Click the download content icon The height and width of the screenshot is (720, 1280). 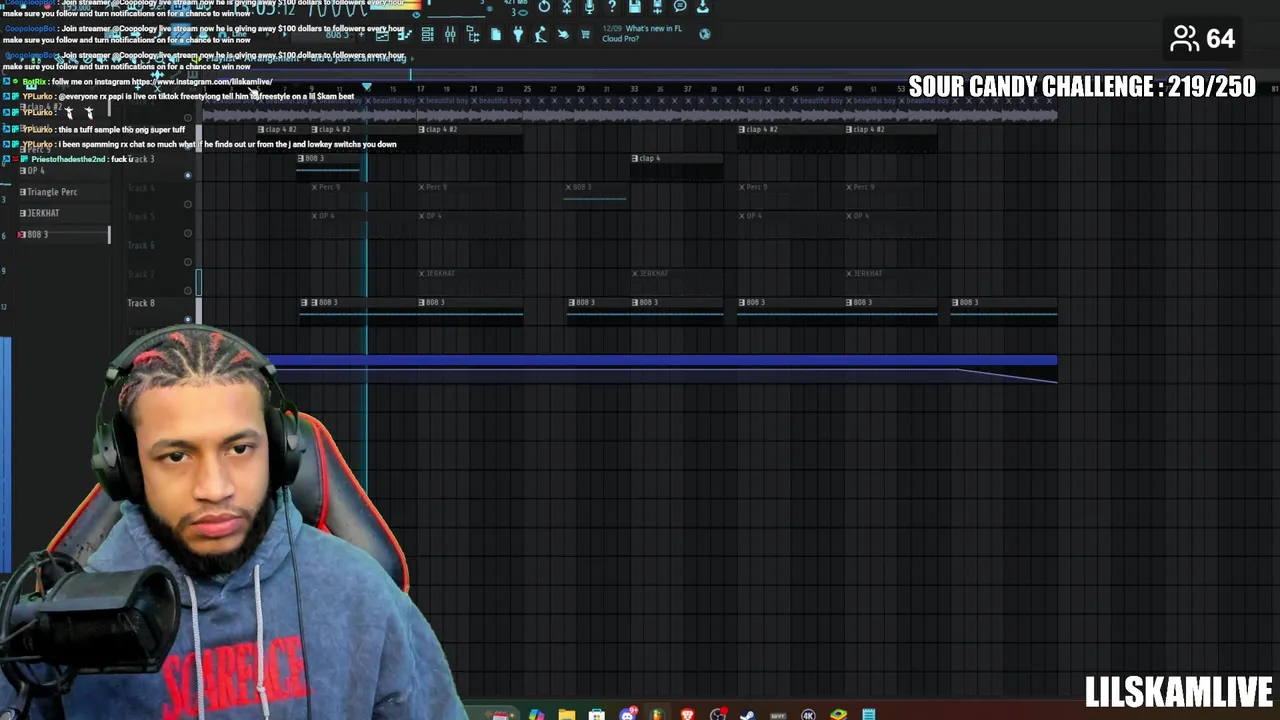703,6
